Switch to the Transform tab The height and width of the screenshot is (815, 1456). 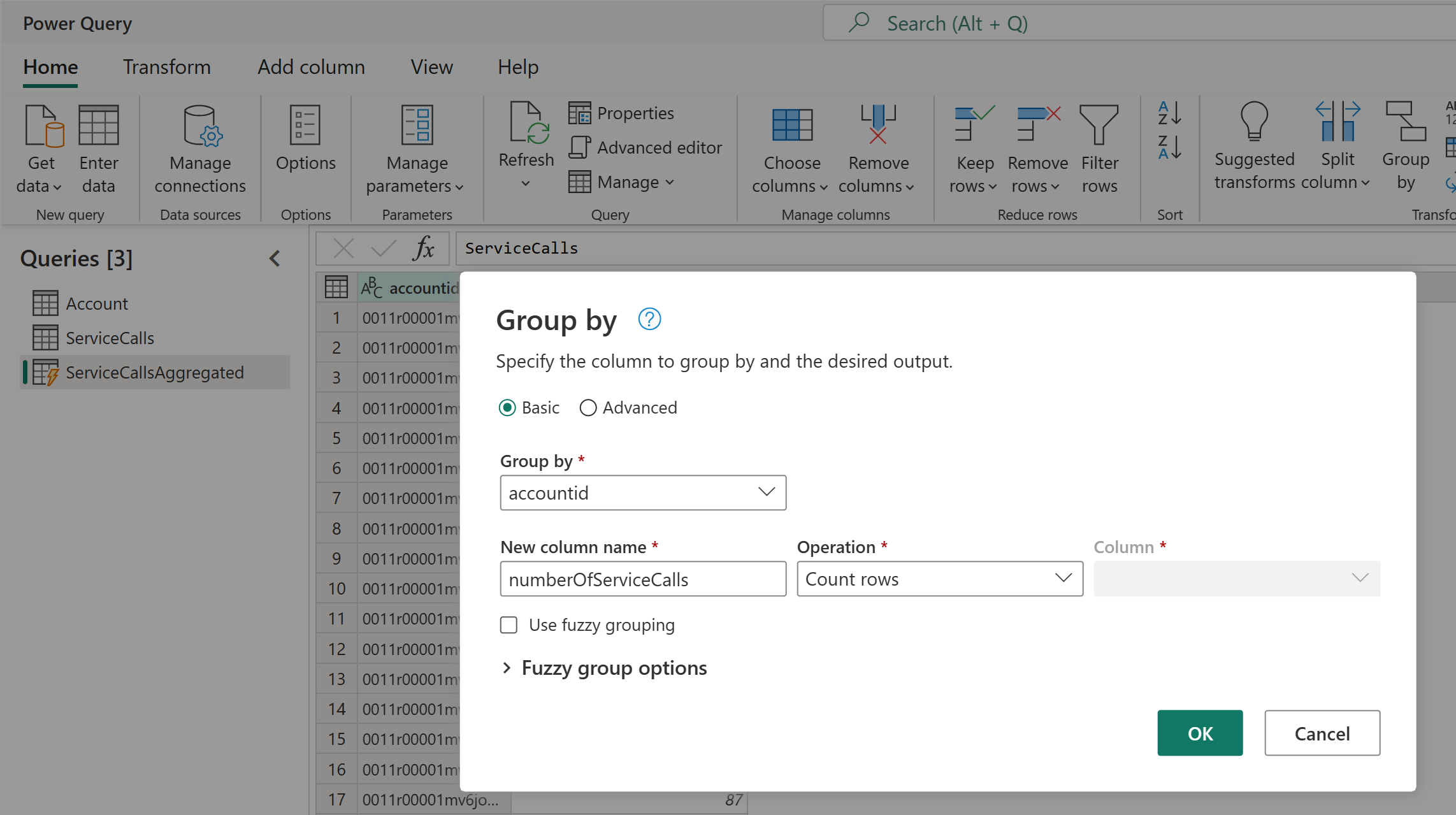click(x=166, y=67)
